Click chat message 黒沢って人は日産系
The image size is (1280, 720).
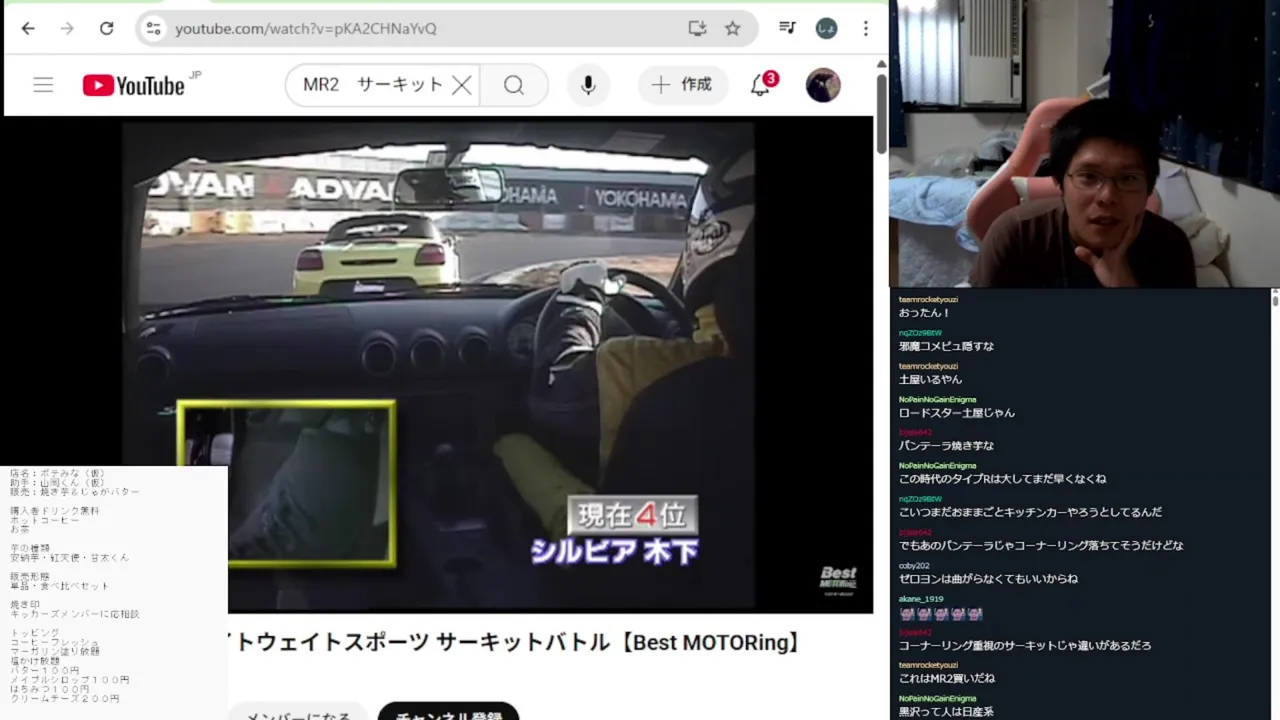[x=946, y=711]
